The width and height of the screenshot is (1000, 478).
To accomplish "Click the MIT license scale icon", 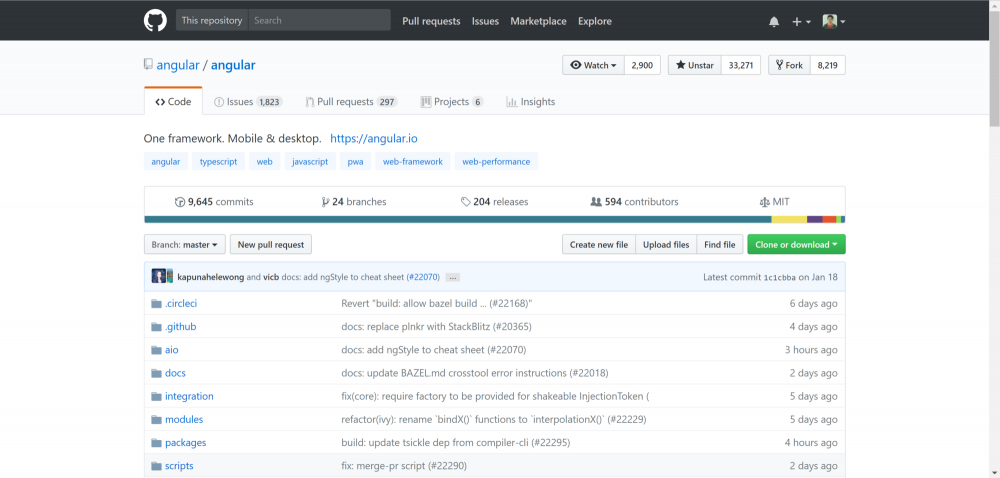I will click(765, 202).
